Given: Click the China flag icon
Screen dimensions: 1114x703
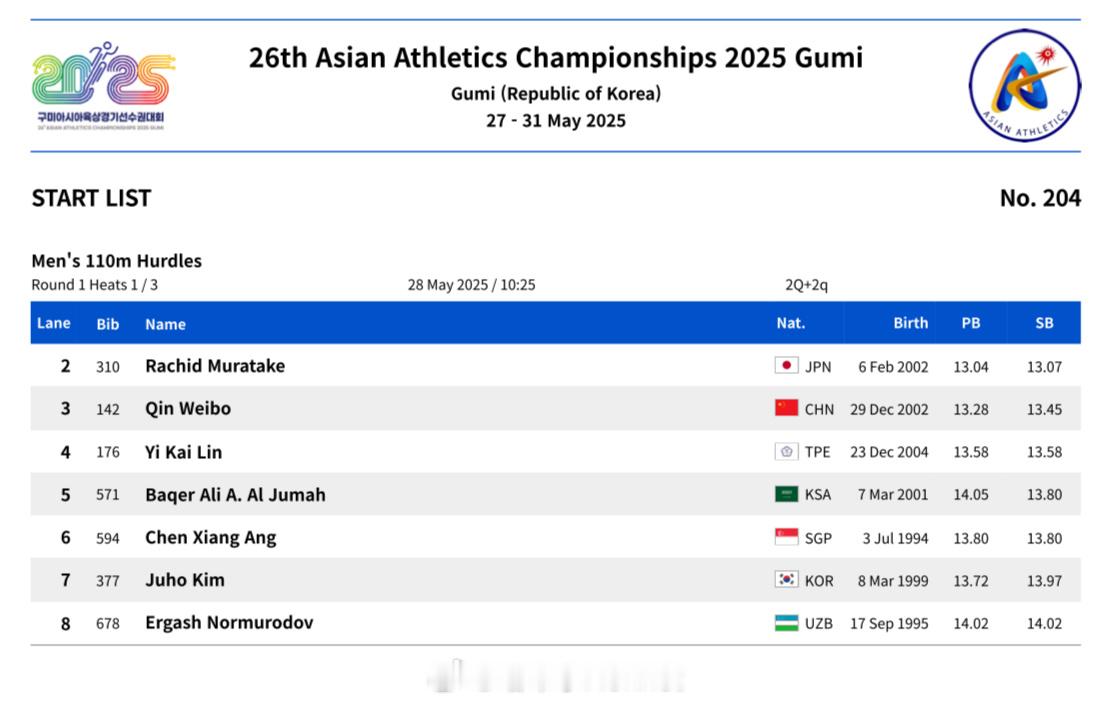Looking at the screenshot, I should (786, 408).
